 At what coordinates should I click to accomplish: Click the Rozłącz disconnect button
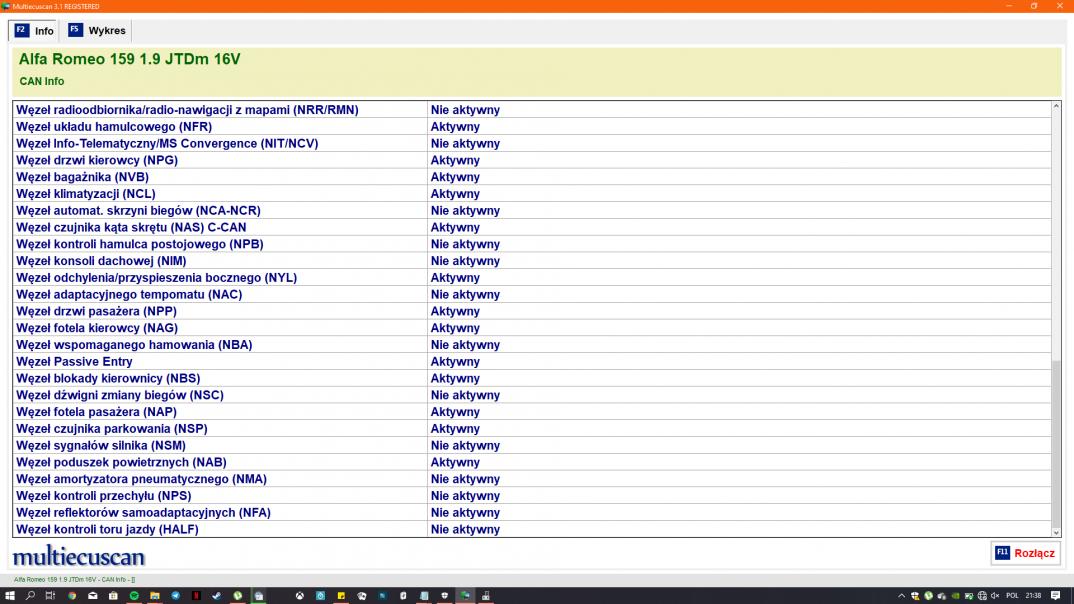[1025, 553]
